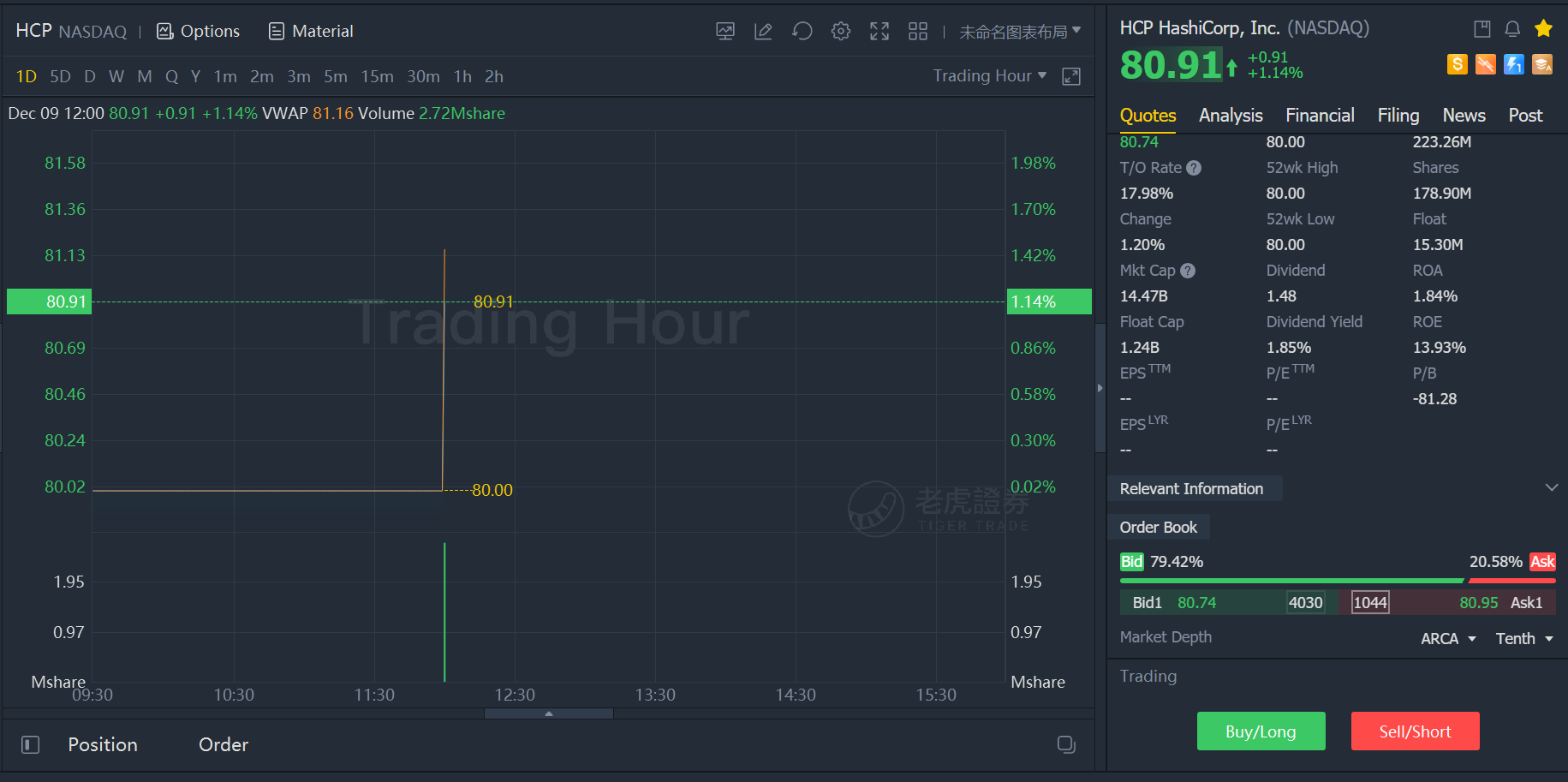Click the refresh chart icon

pos(802,32)
